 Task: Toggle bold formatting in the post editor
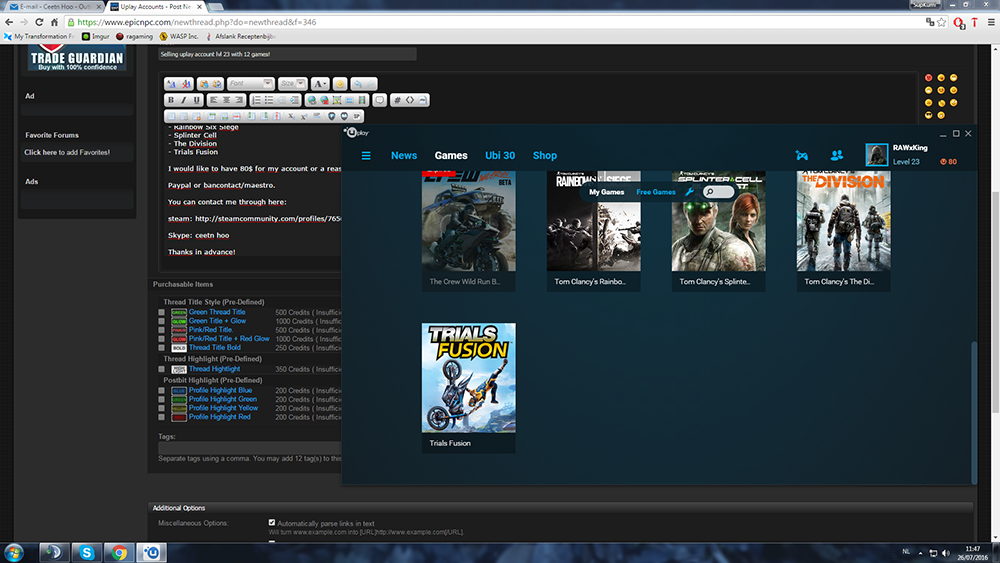point(171,100)
